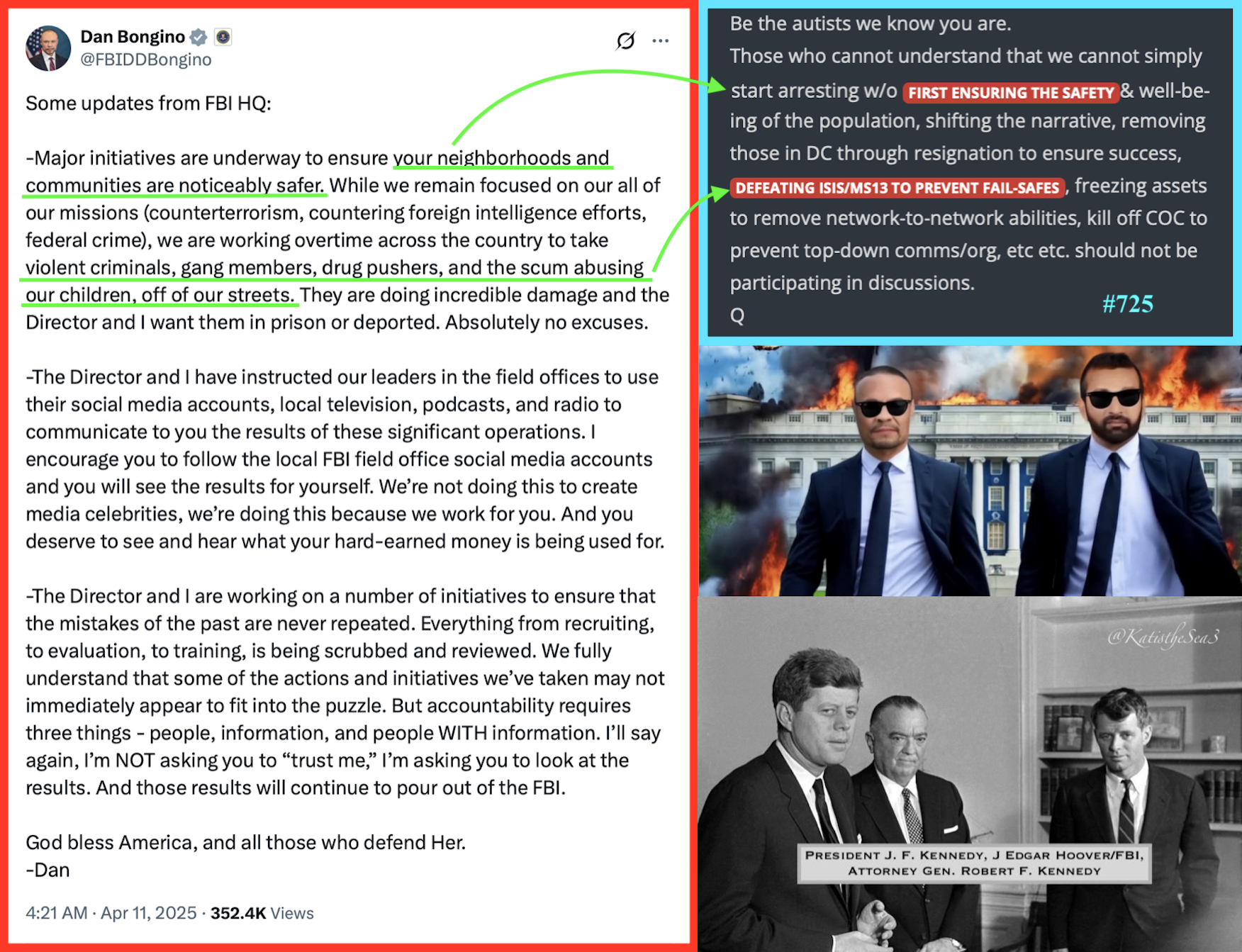This screenshot has width=1242, height=952.
Task: Click the FBI affiliation badge icon
Action: [x=223, y=37]
